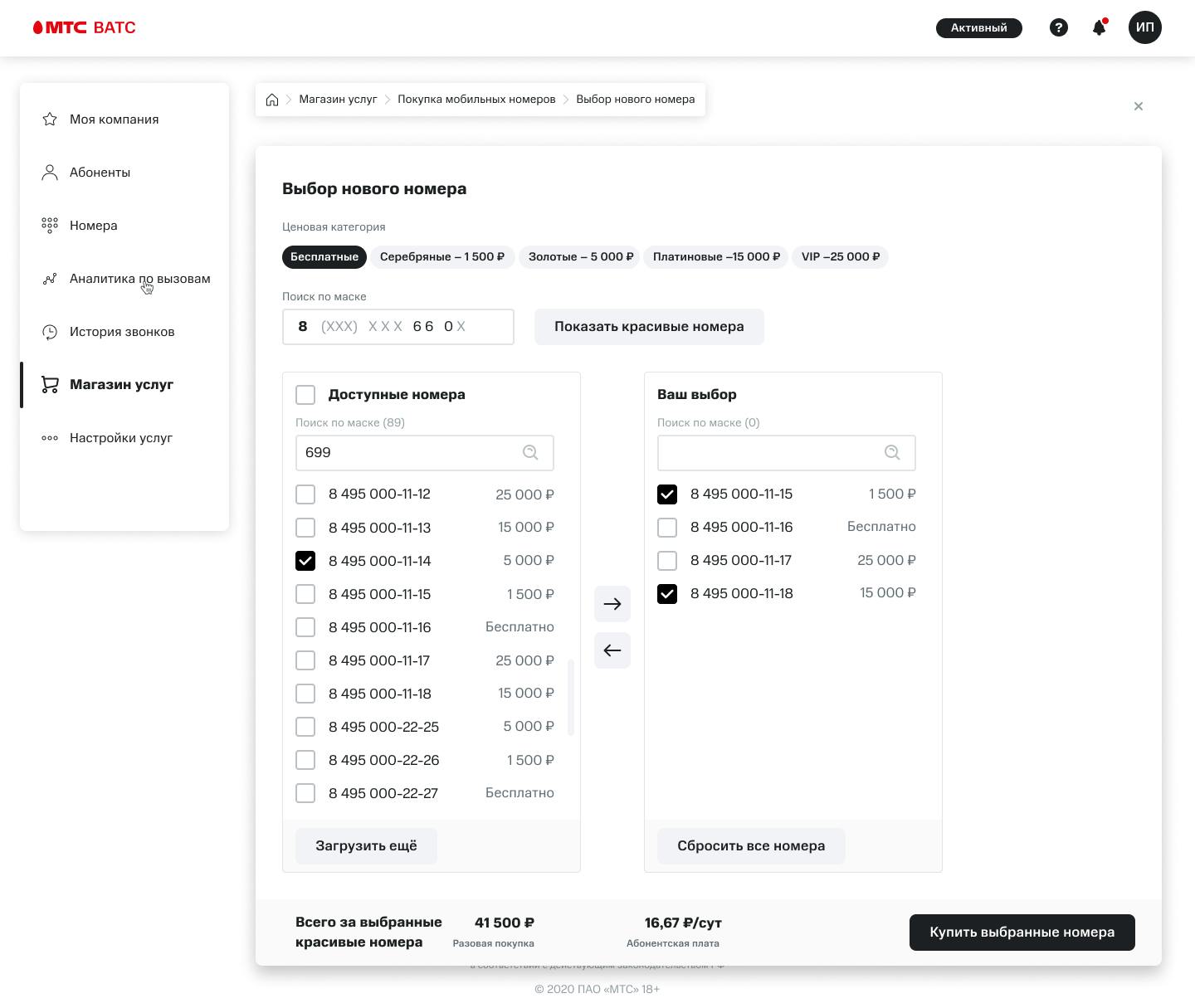The height and width of the screenshot is (1008, 1195).
Task: Go to home via breadcrumb house icon
Action: (271, 100)
